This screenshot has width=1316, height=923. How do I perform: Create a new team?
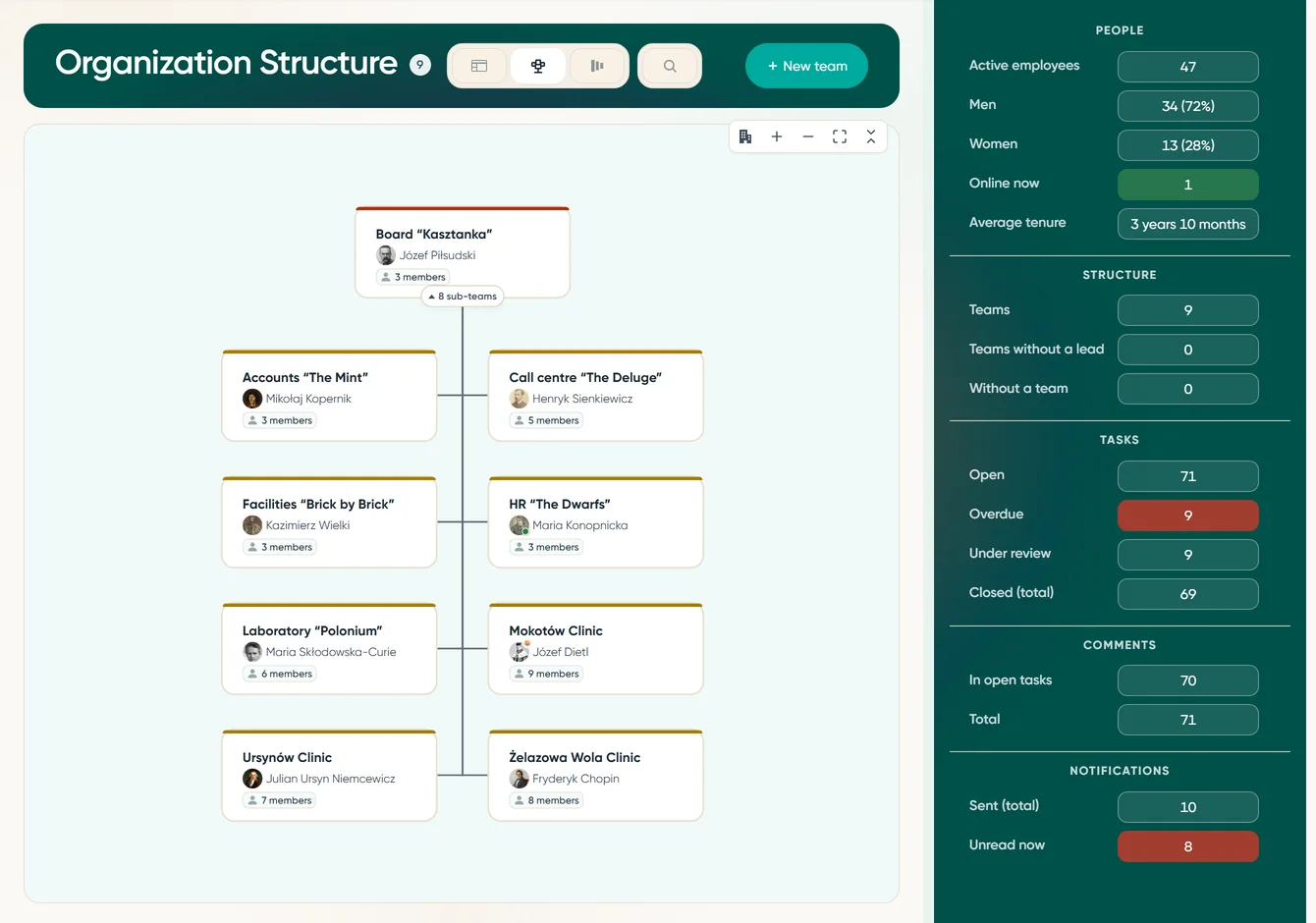(807, 66)
